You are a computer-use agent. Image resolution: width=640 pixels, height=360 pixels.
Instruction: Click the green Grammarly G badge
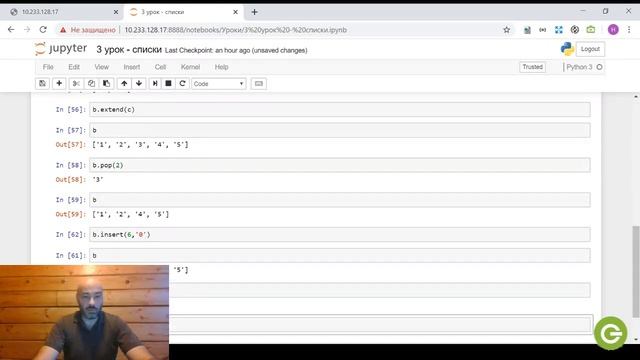coord(611,333)
